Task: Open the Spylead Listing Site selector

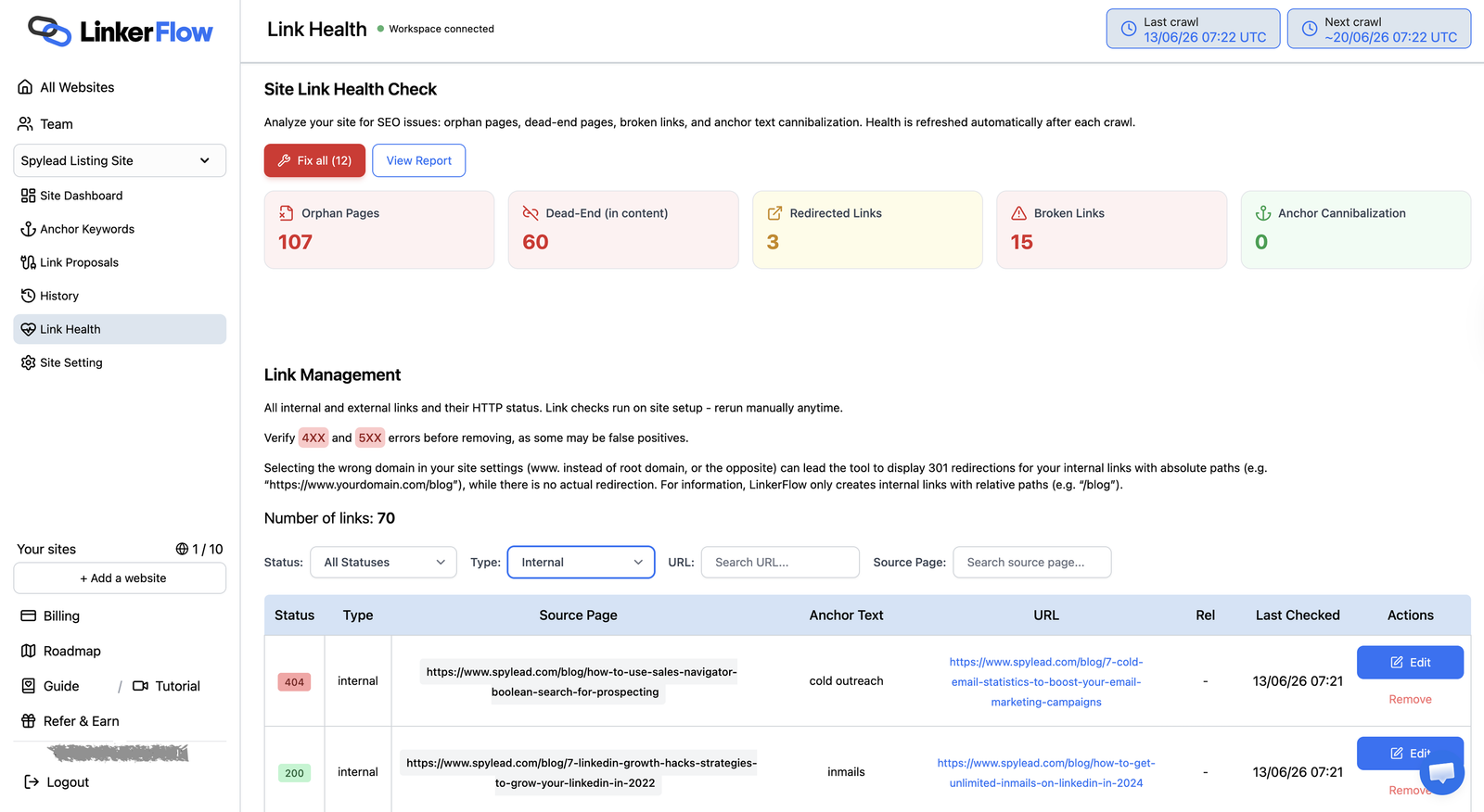Action: 120,160
